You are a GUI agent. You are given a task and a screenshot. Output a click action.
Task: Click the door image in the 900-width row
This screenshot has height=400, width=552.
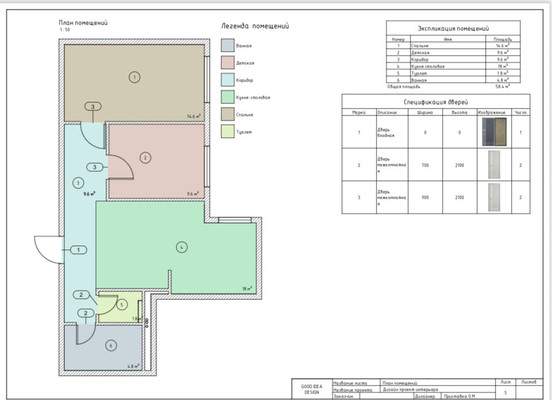pyautogui.click(x=494, y=197)
